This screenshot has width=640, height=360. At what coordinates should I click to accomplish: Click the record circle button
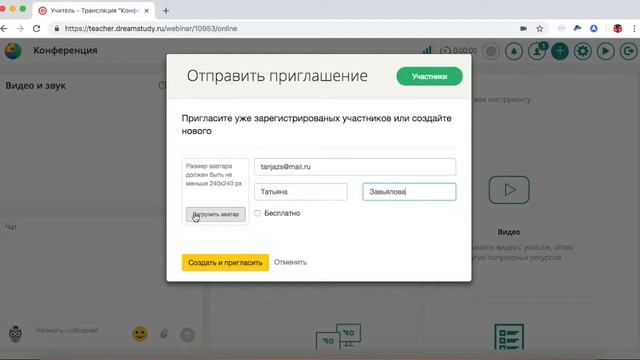[491, 51]
